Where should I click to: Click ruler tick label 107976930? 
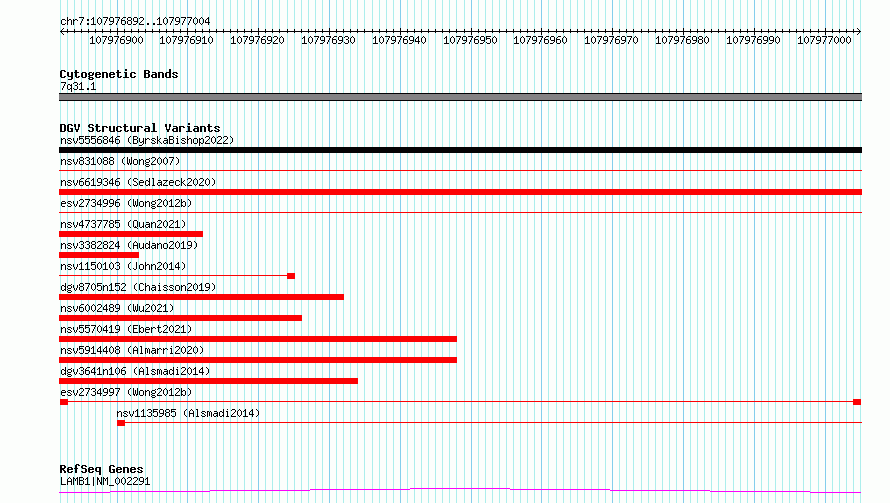click(x=328, y=40)
